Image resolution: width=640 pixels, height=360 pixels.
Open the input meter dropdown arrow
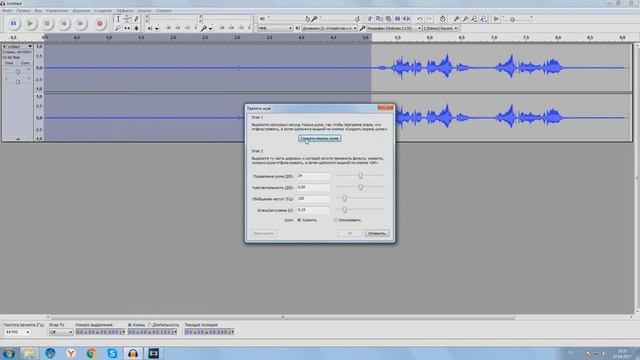(211, 29)
